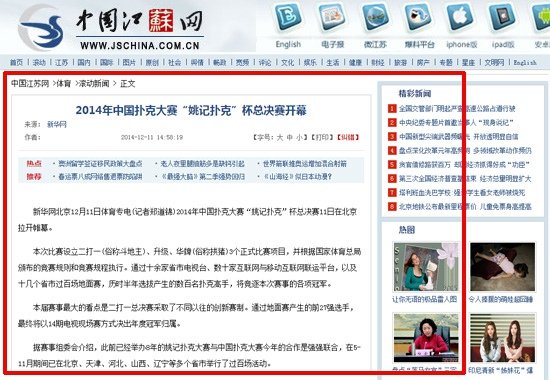Image resolution: width=550 pixels, height=380 pixels.
Task: Click the 打印 print link
Action: (322, 137)
